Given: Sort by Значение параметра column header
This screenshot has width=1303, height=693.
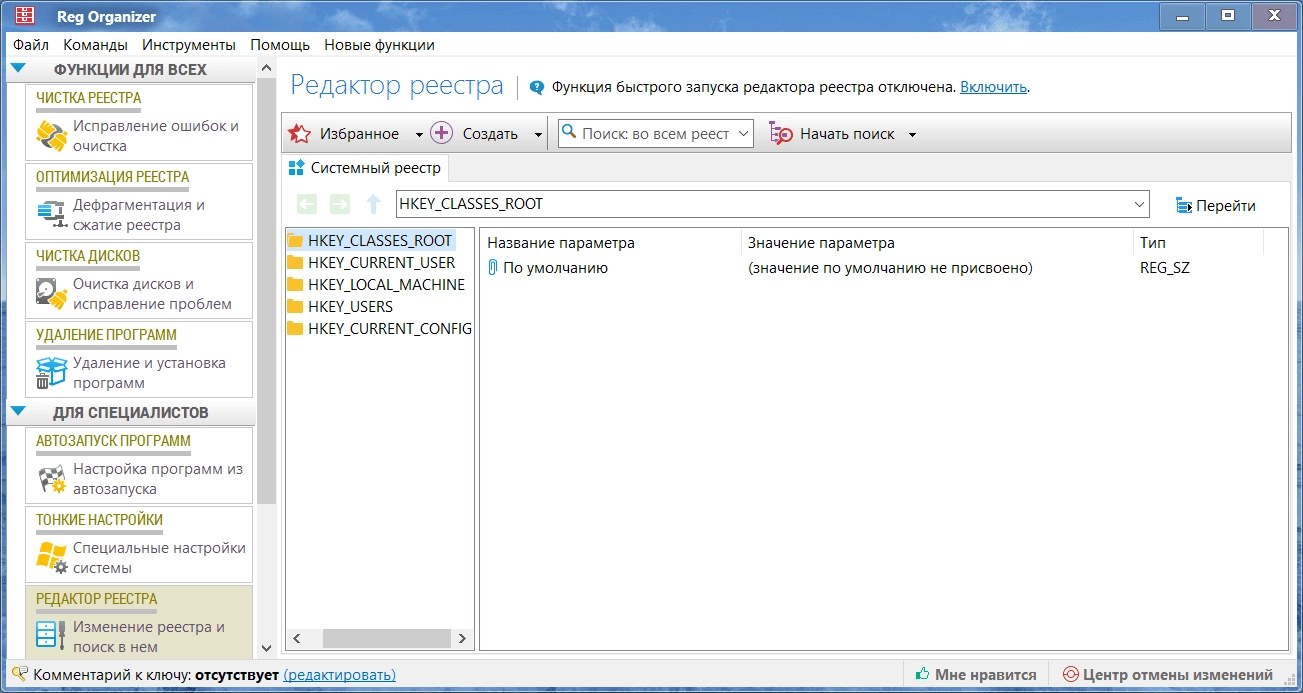Looking at the screenshot, I should [938, 243].
